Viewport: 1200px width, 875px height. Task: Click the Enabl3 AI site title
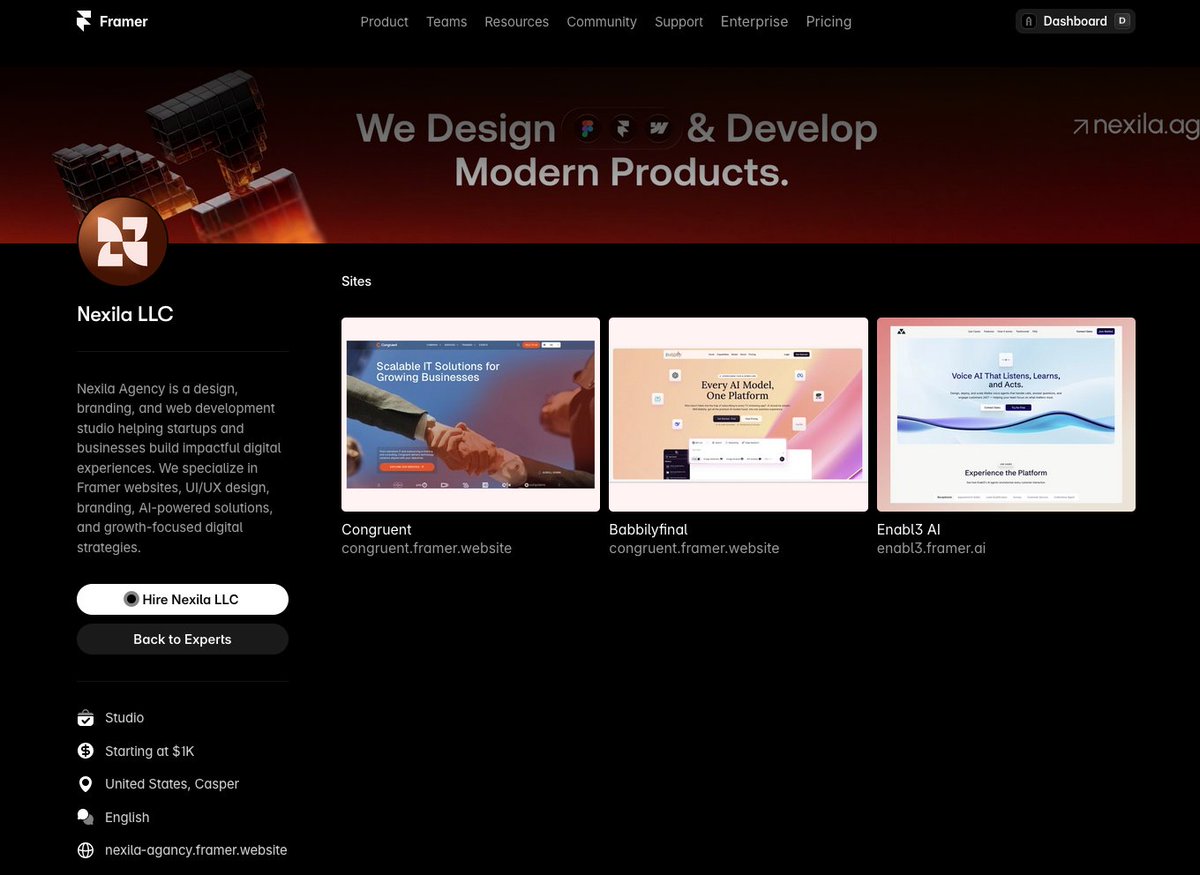[x=909, y=529]
